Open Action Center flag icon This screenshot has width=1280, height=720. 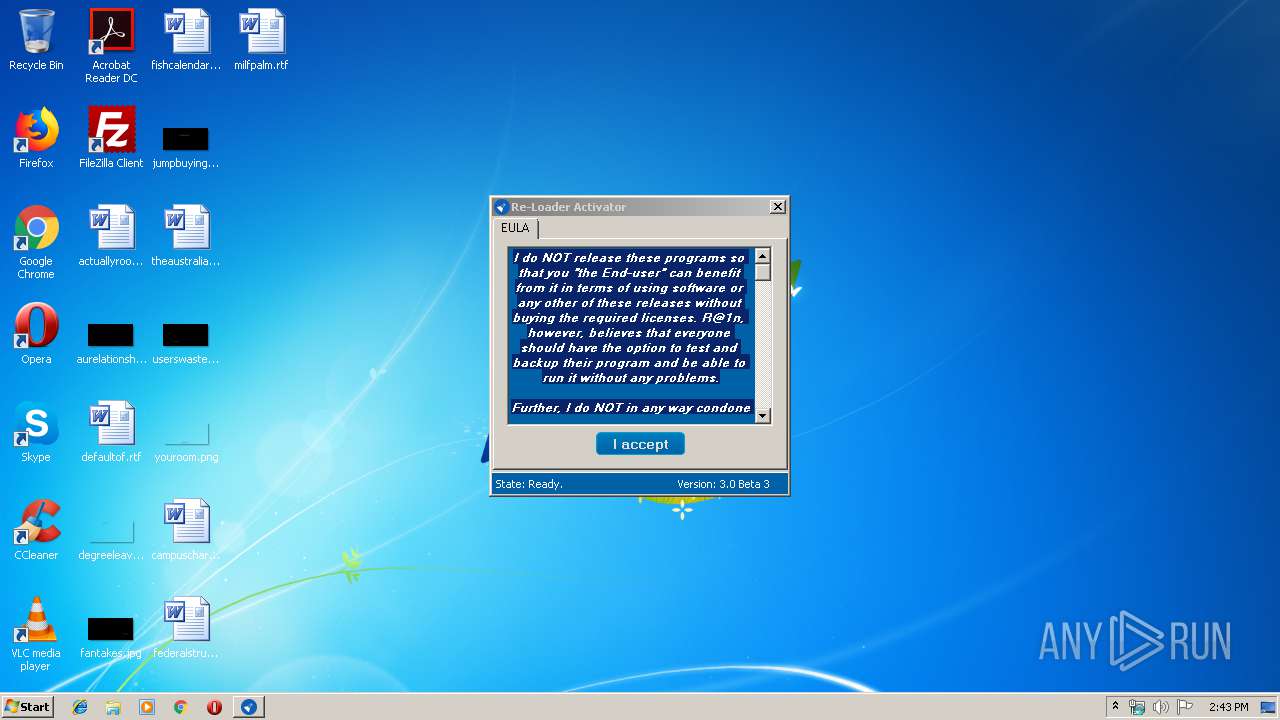pyautogui.click(x=1184, y=707)
